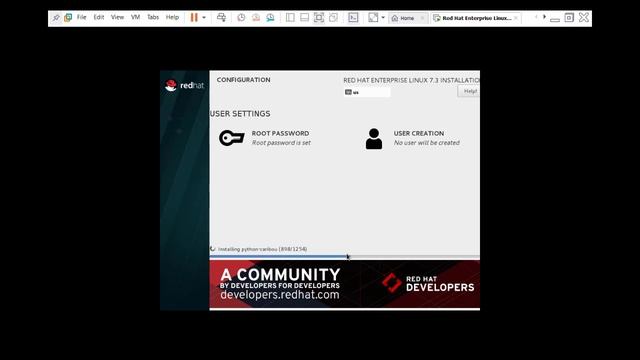The height and width of the screenshot is (360, 640).
Task: Click the installation spinner icon
Action: coord(213,249)
